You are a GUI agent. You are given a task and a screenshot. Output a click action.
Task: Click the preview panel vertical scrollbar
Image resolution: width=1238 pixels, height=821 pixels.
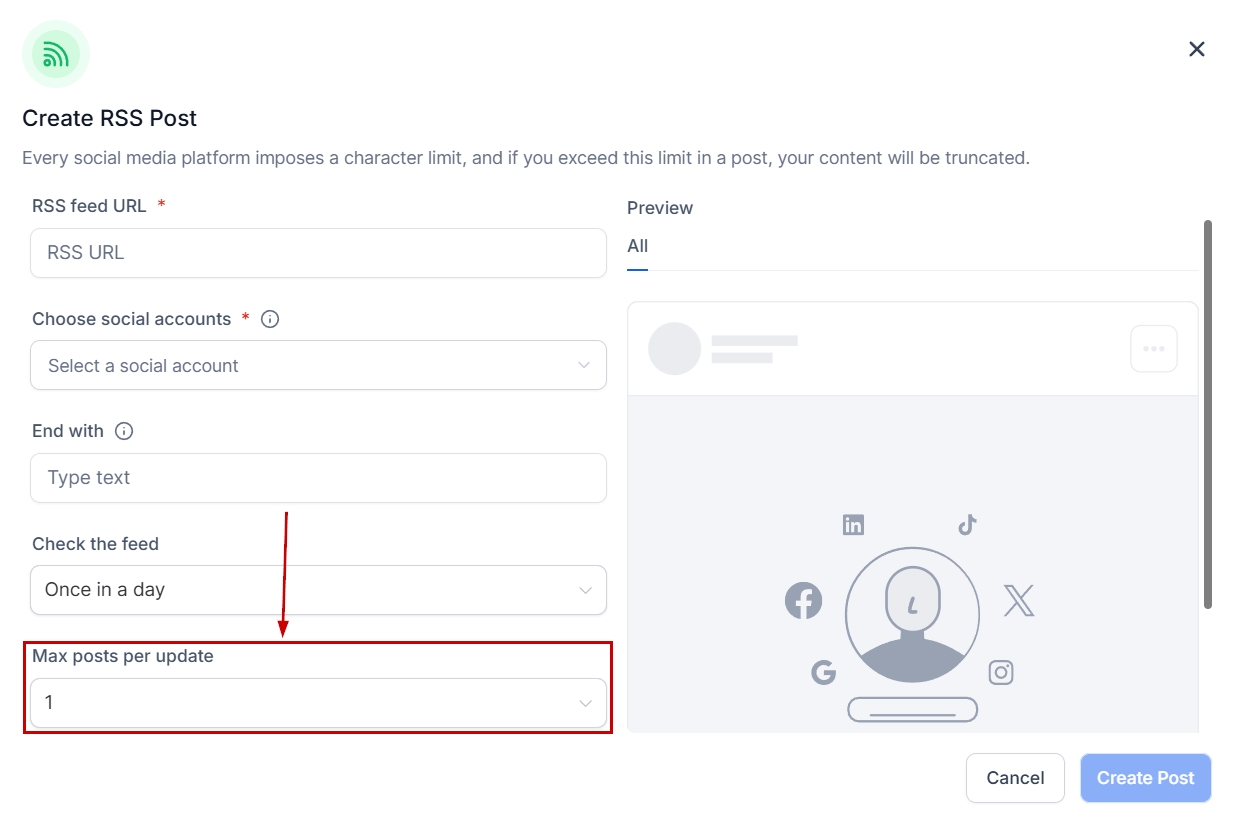click(x=1208, y=413)
